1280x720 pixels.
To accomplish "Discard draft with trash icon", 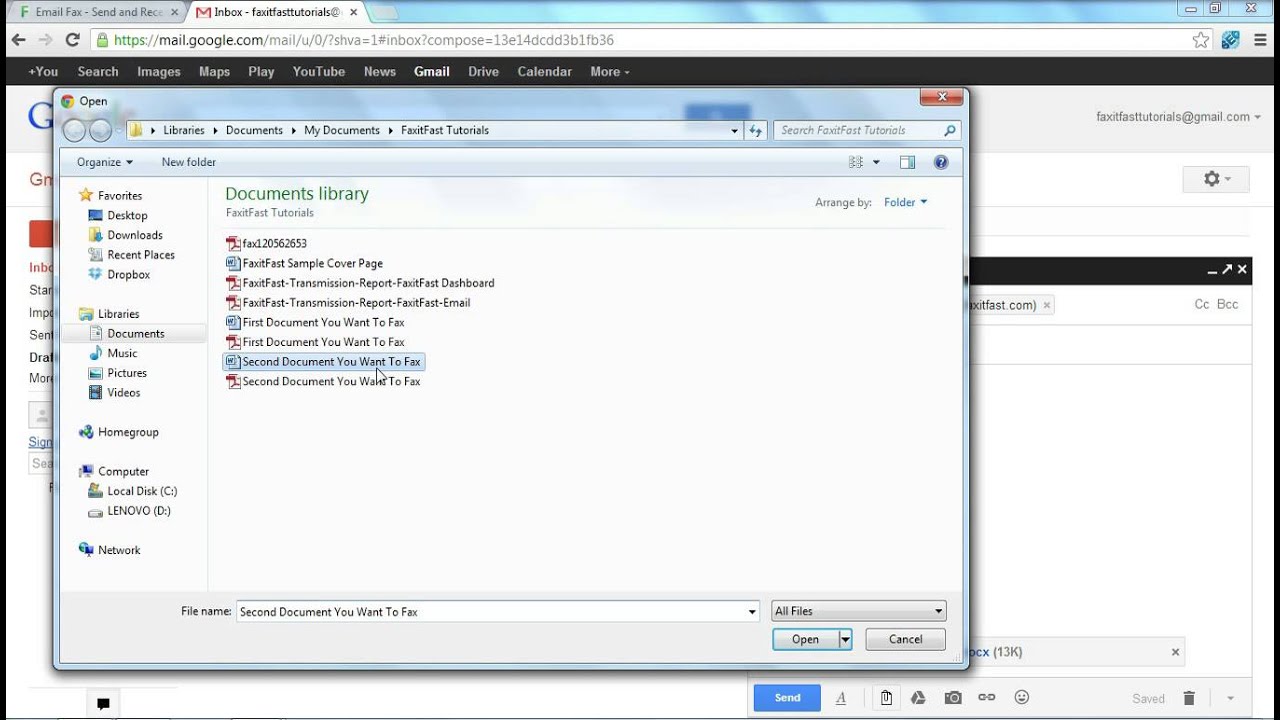I will click(1189, 698).
